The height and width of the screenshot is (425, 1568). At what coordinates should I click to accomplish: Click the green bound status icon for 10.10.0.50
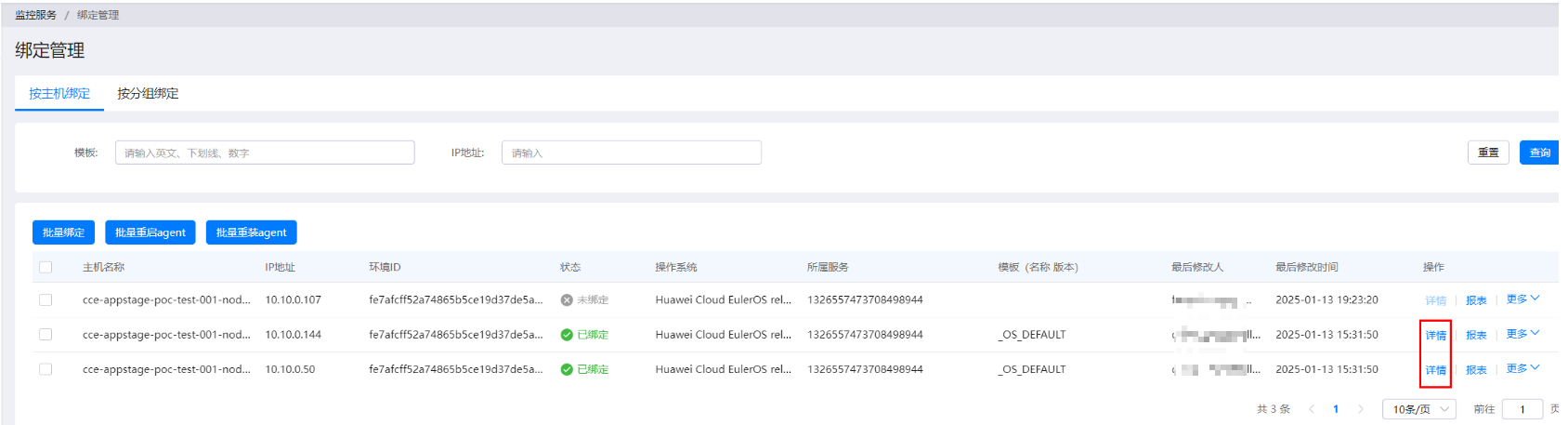point(567,369)
